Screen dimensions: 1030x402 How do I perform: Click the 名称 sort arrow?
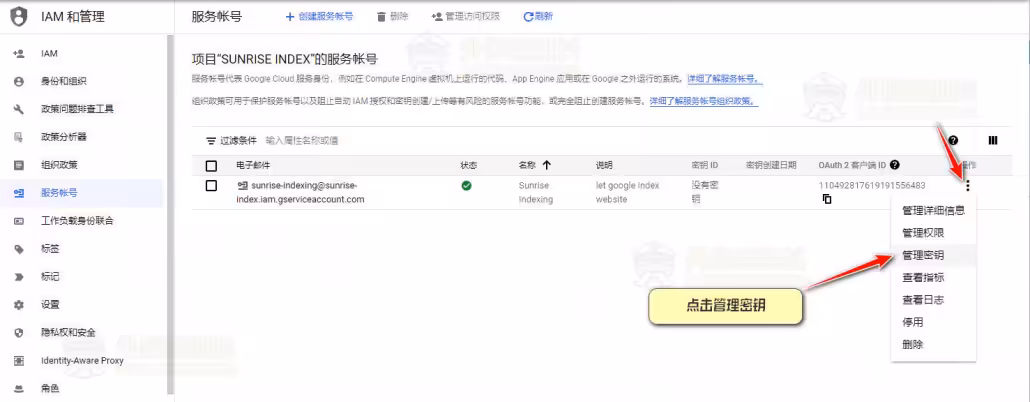547,166
